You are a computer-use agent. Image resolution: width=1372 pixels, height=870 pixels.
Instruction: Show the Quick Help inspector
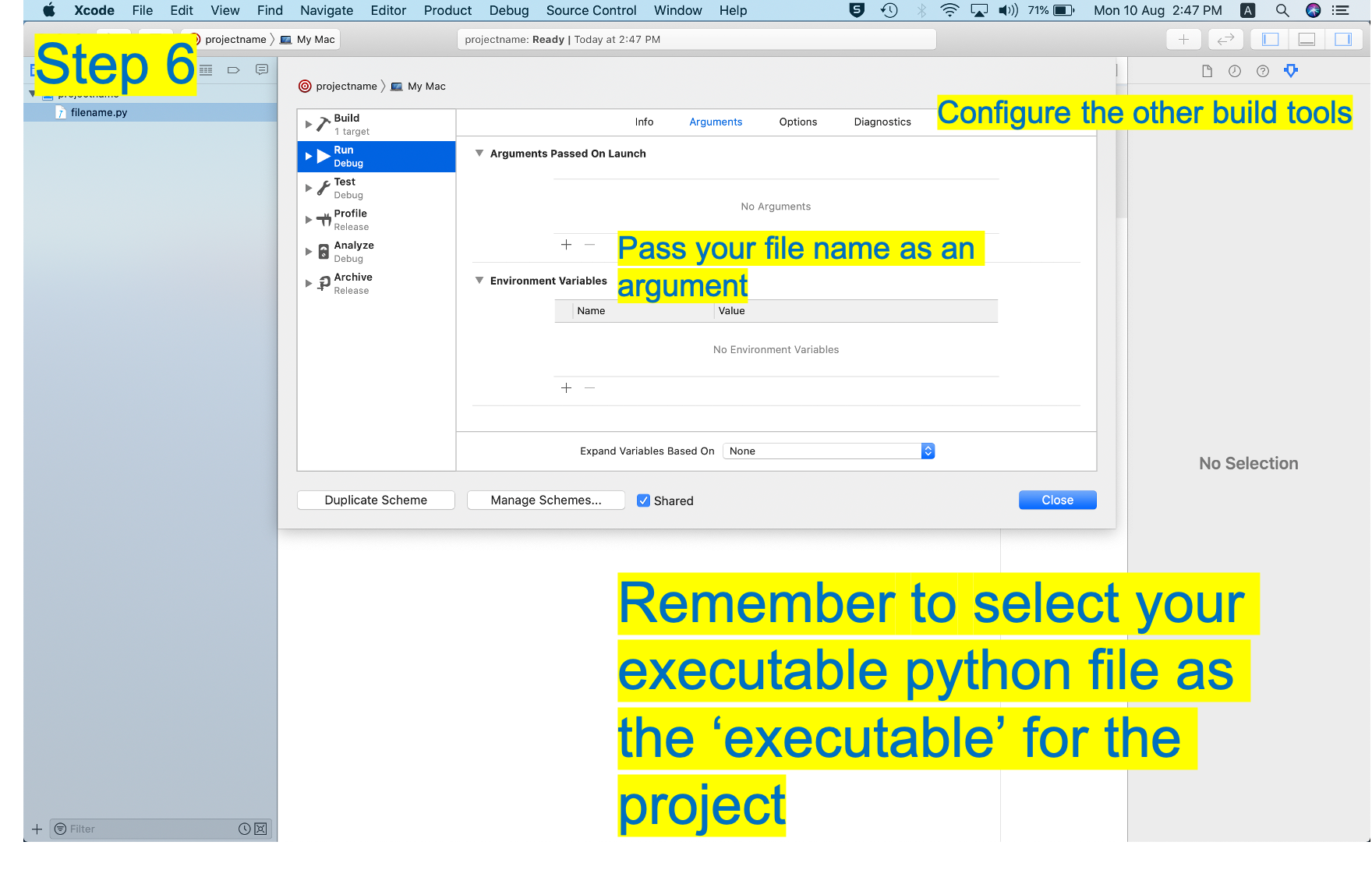pyautogui.click(x=1263, y=71)
